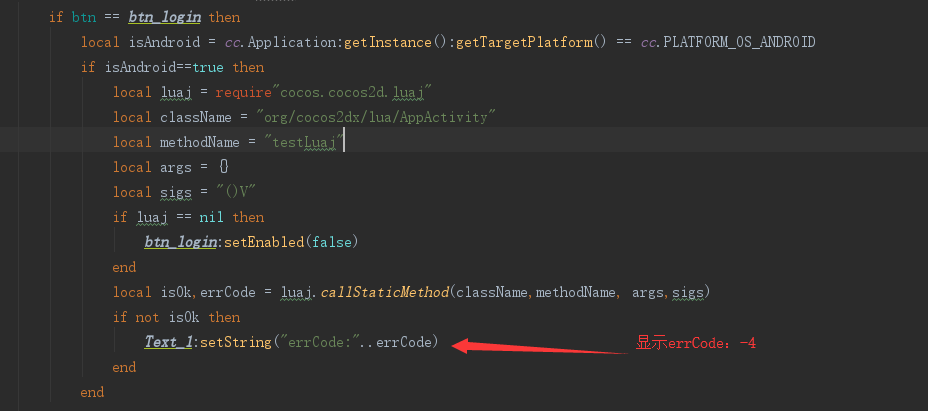Image resolution: width=928 pixels, height=411 pixels.
Task: Click the callStaticMethod function name
Action: point(384,292)
